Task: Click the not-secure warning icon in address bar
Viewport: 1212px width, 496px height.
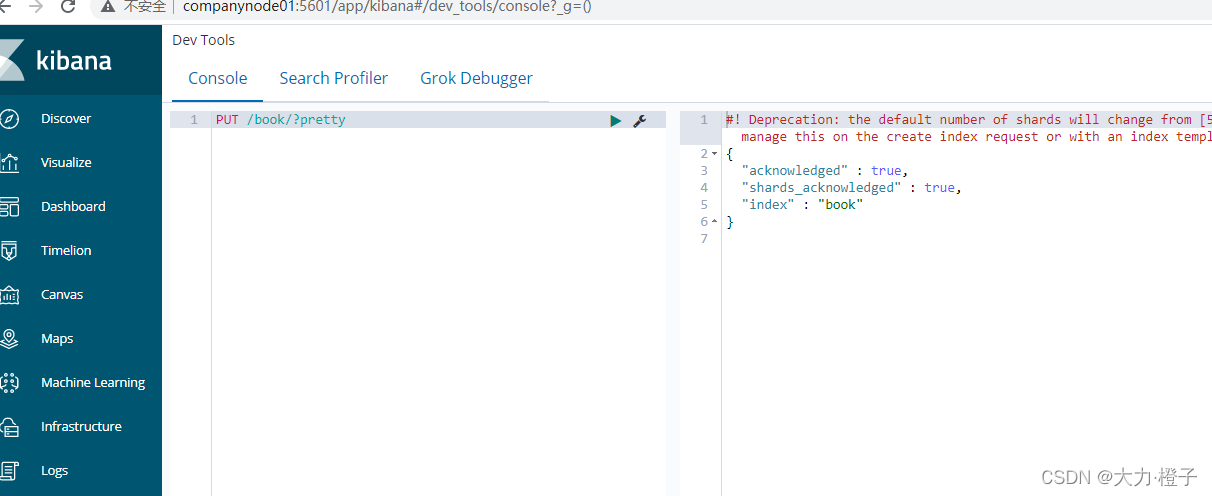Action: tap(109, 6)
